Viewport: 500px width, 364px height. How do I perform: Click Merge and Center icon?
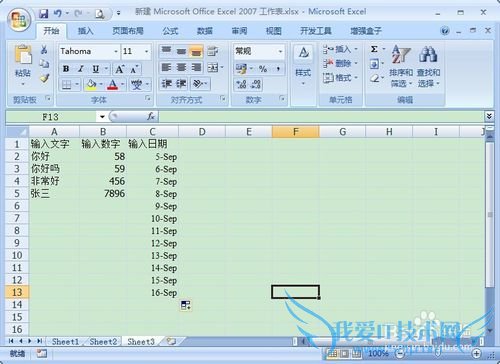212,68
